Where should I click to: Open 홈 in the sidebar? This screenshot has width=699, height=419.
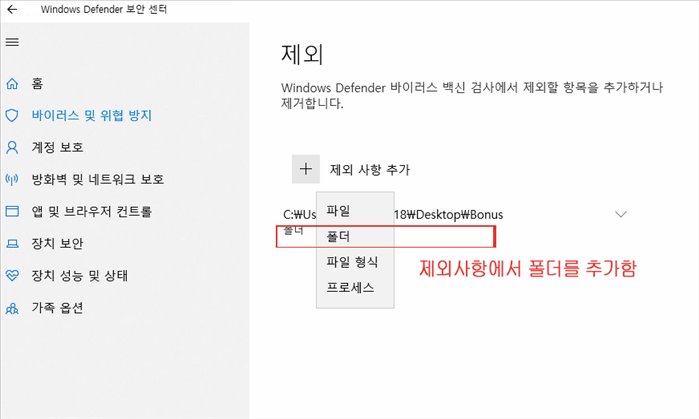[37, 83]
